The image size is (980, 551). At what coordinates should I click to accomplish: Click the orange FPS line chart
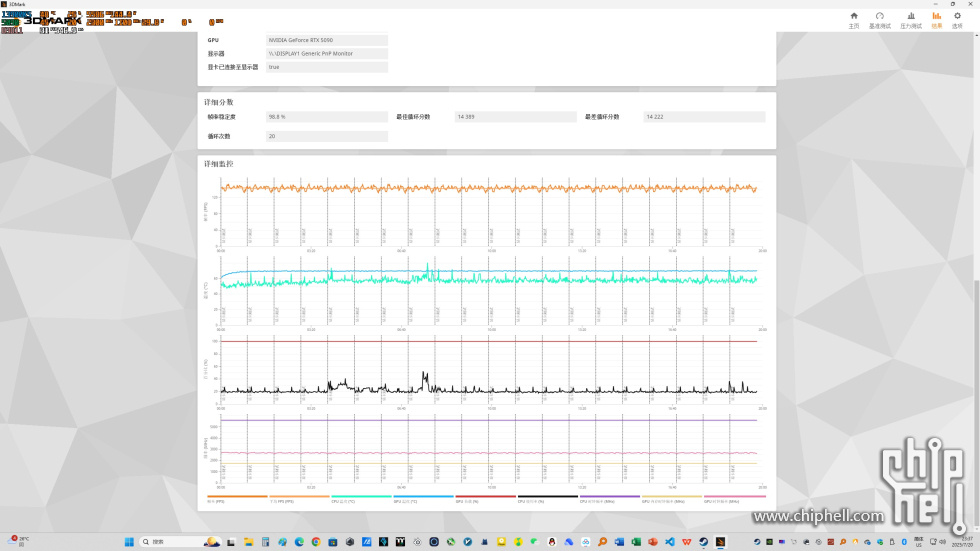(489, 212)
